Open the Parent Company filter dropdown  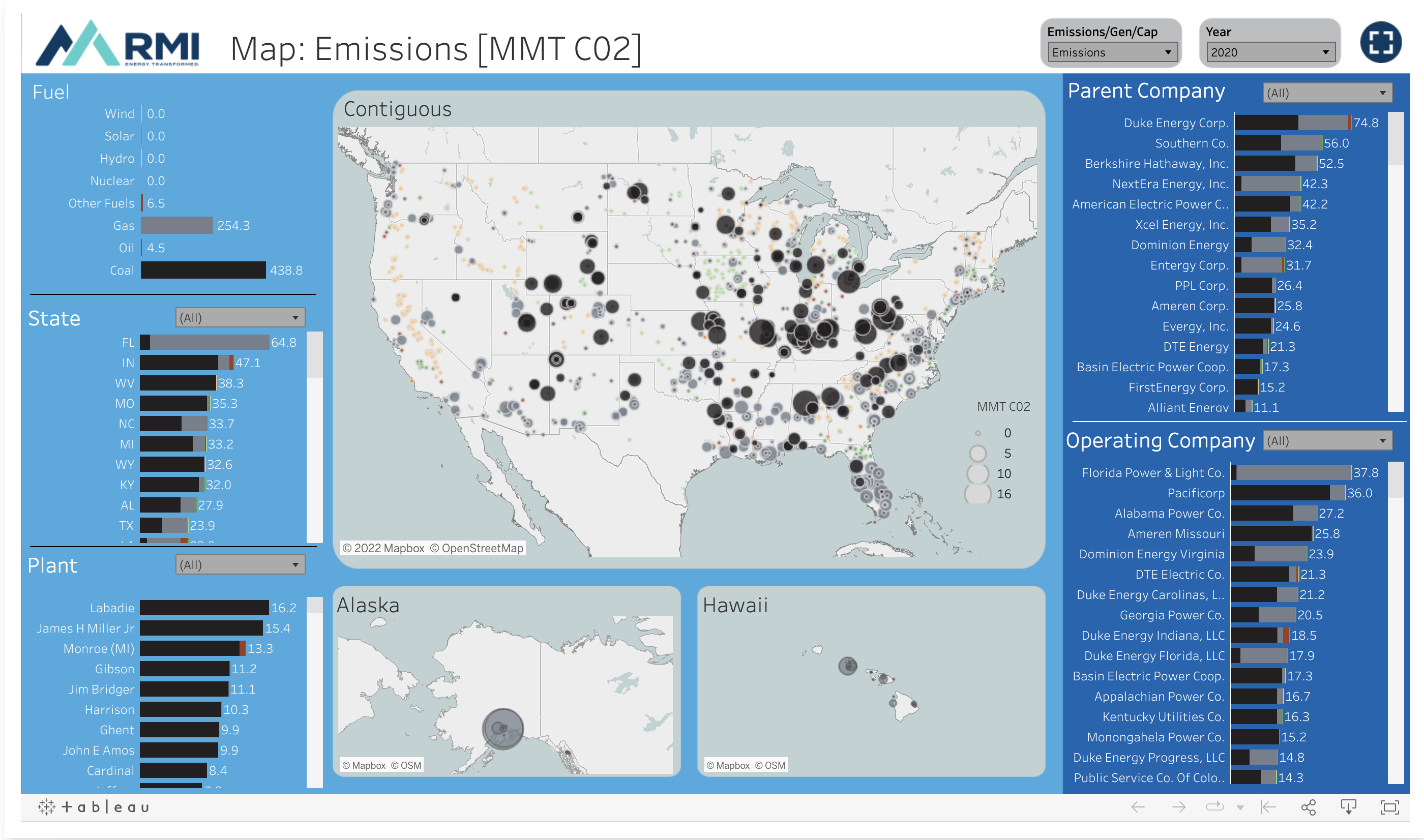click(x=1327, y=93)
